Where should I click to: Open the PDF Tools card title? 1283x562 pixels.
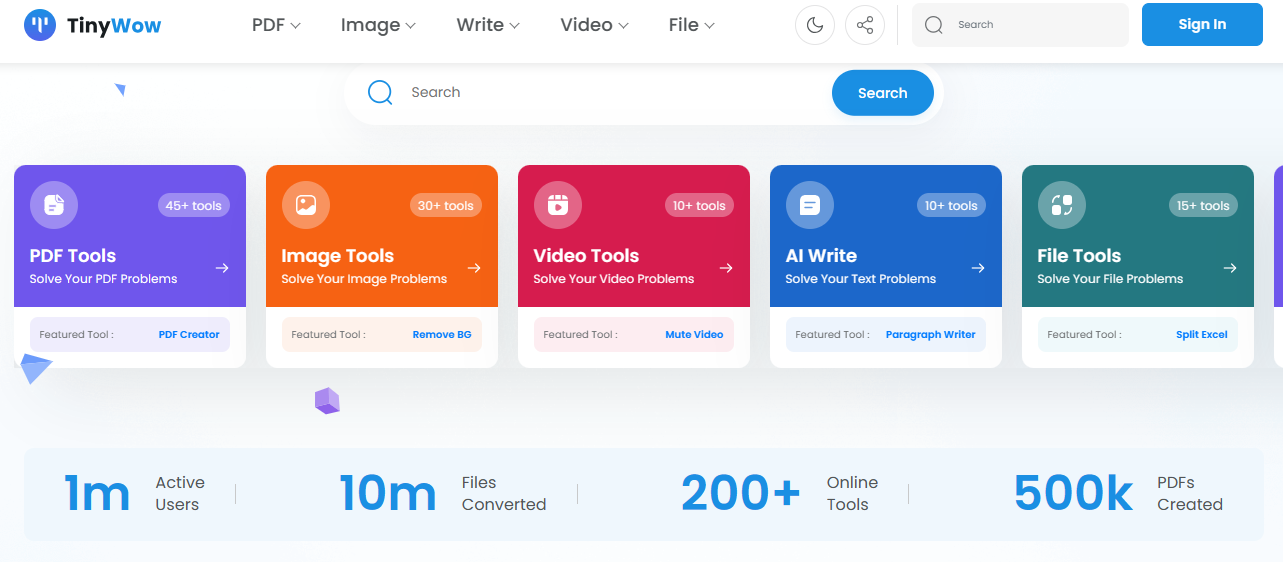(x=73, y=256)
